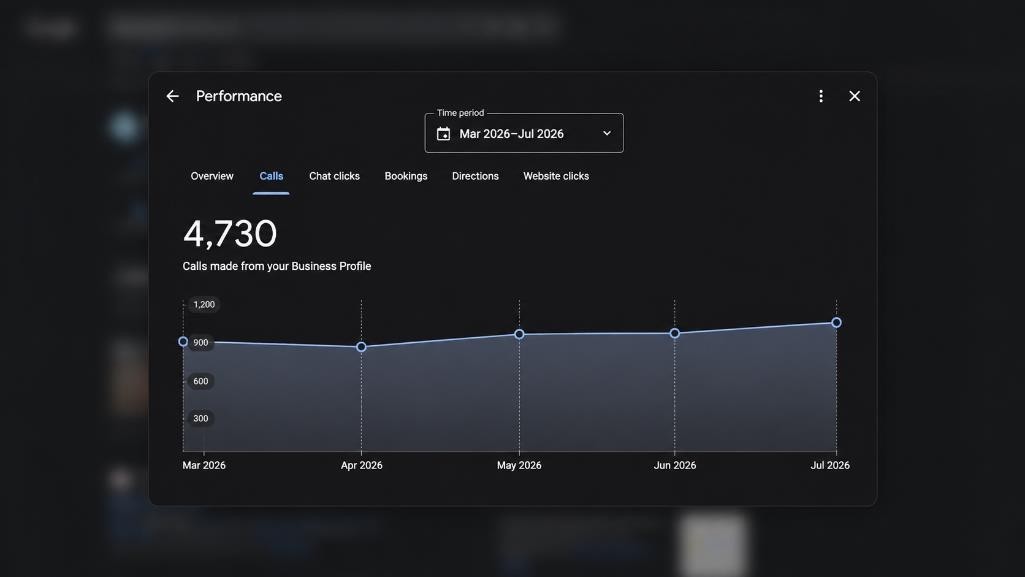1025x577 pixels.
Task: Expand the Time period dropdown chevron
Action: (x=607, y=133)
